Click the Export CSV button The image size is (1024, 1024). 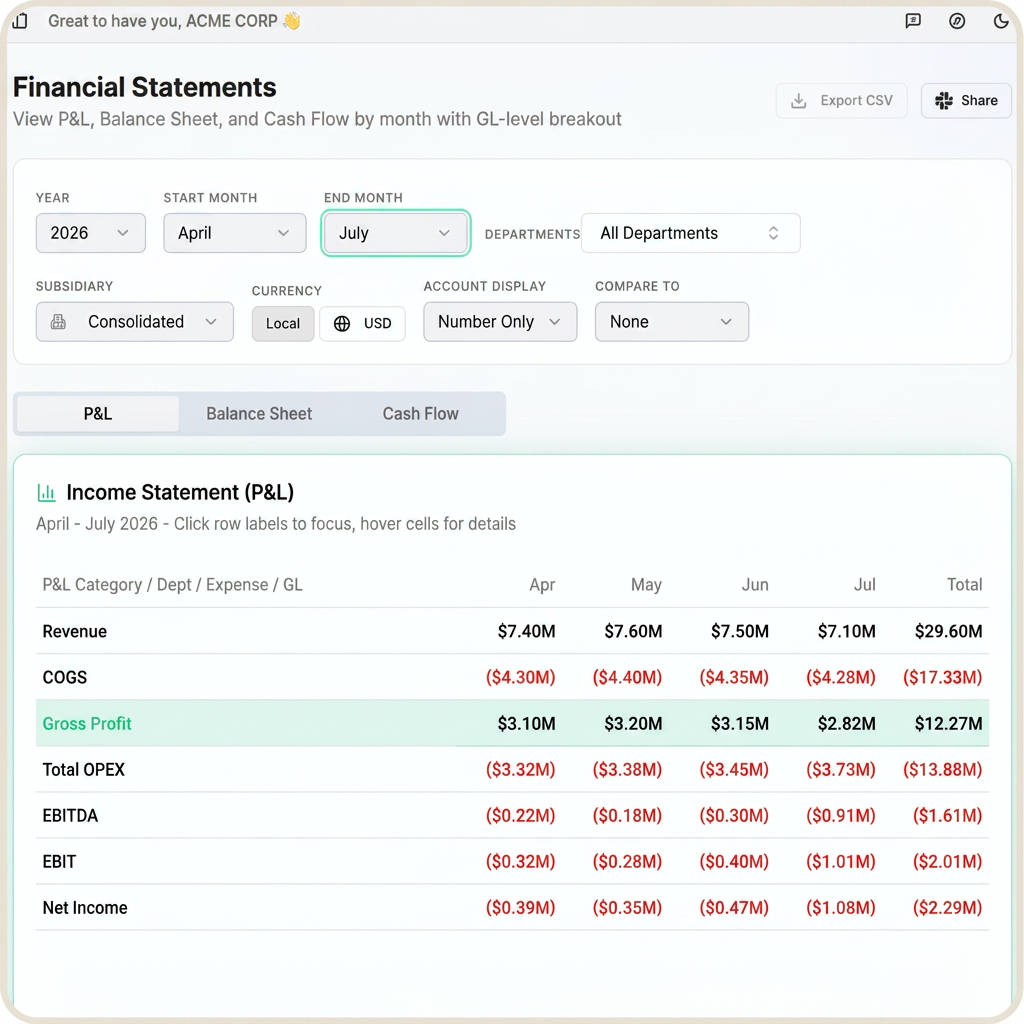pos(841,101)
